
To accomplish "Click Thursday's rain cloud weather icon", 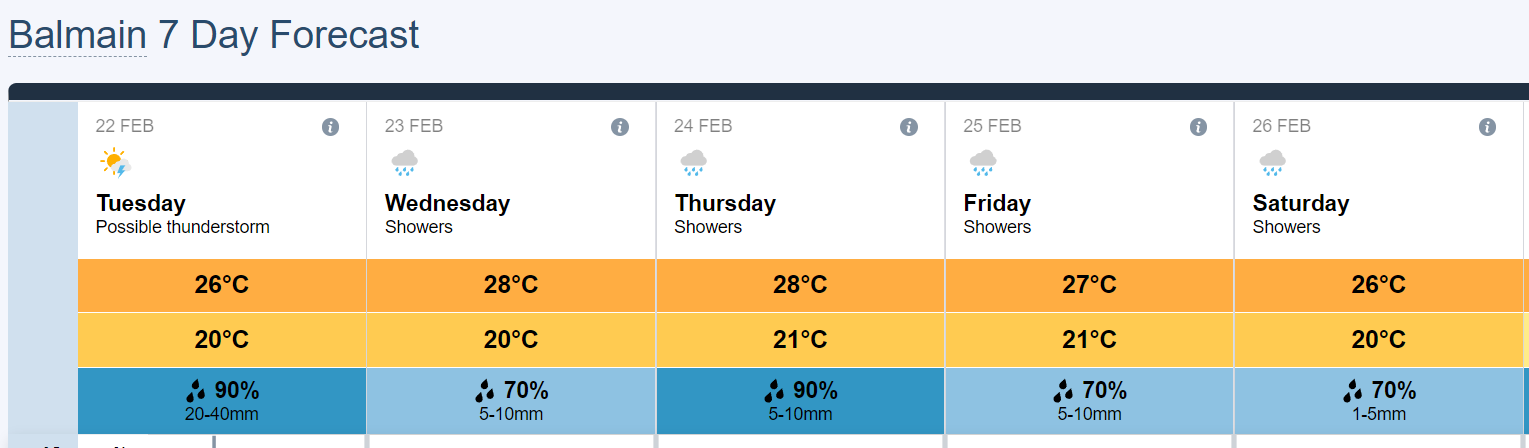I will (694, 163).
